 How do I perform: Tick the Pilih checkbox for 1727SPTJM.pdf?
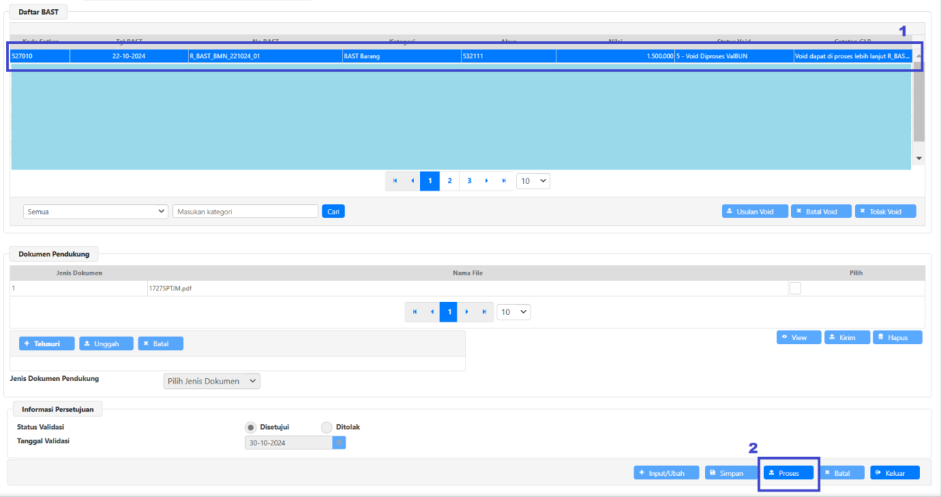795,288
